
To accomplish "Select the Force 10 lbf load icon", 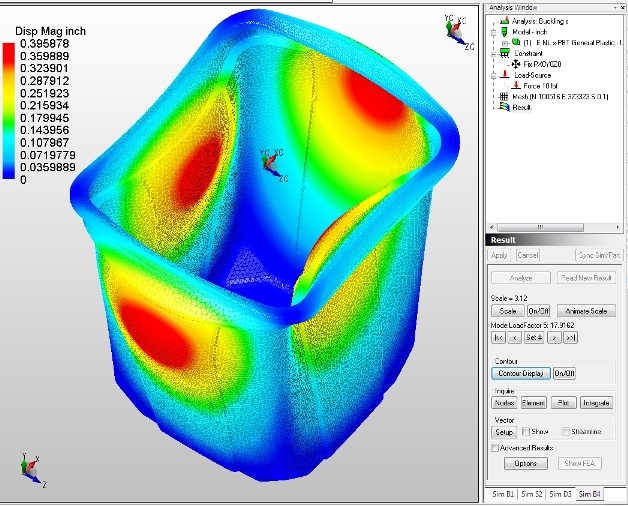I will (x=515, y=86).
